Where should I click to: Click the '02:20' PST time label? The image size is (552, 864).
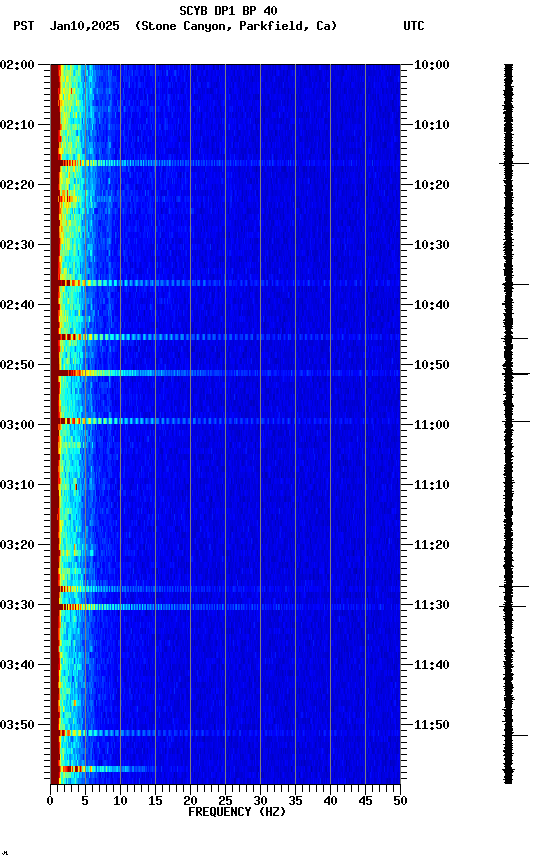(17, 185)
